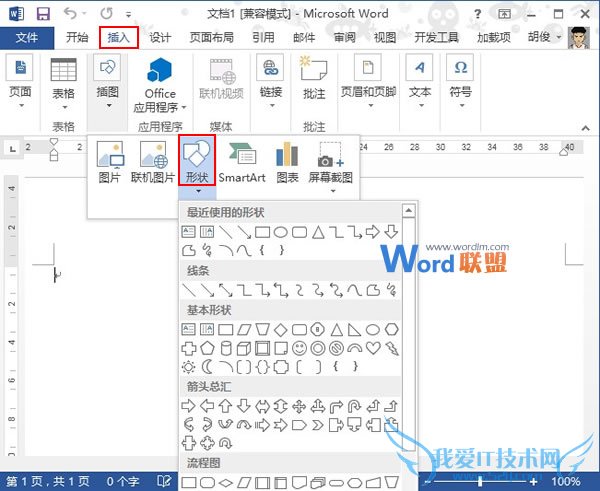Select the scribble shape in Lines section

pos(392,290)
